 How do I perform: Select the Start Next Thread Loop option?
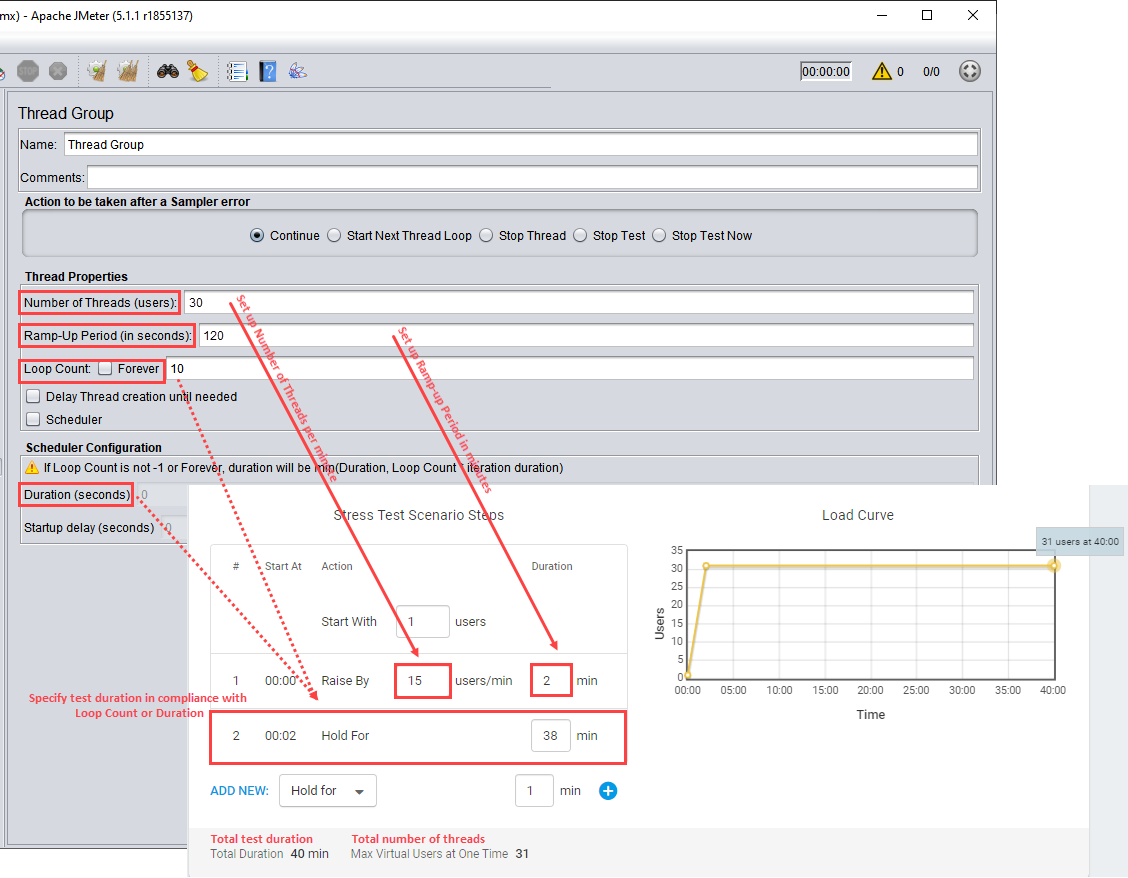334,235
